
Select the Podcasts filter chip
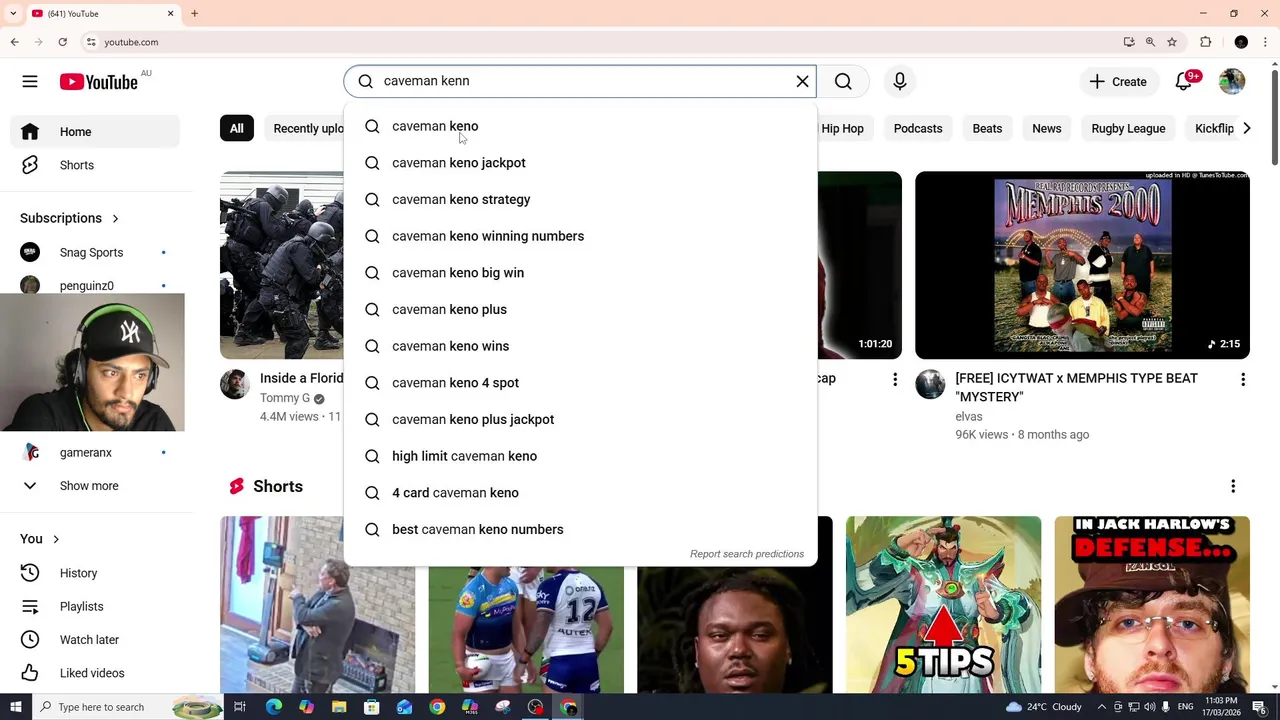click(x=918, y=128)
